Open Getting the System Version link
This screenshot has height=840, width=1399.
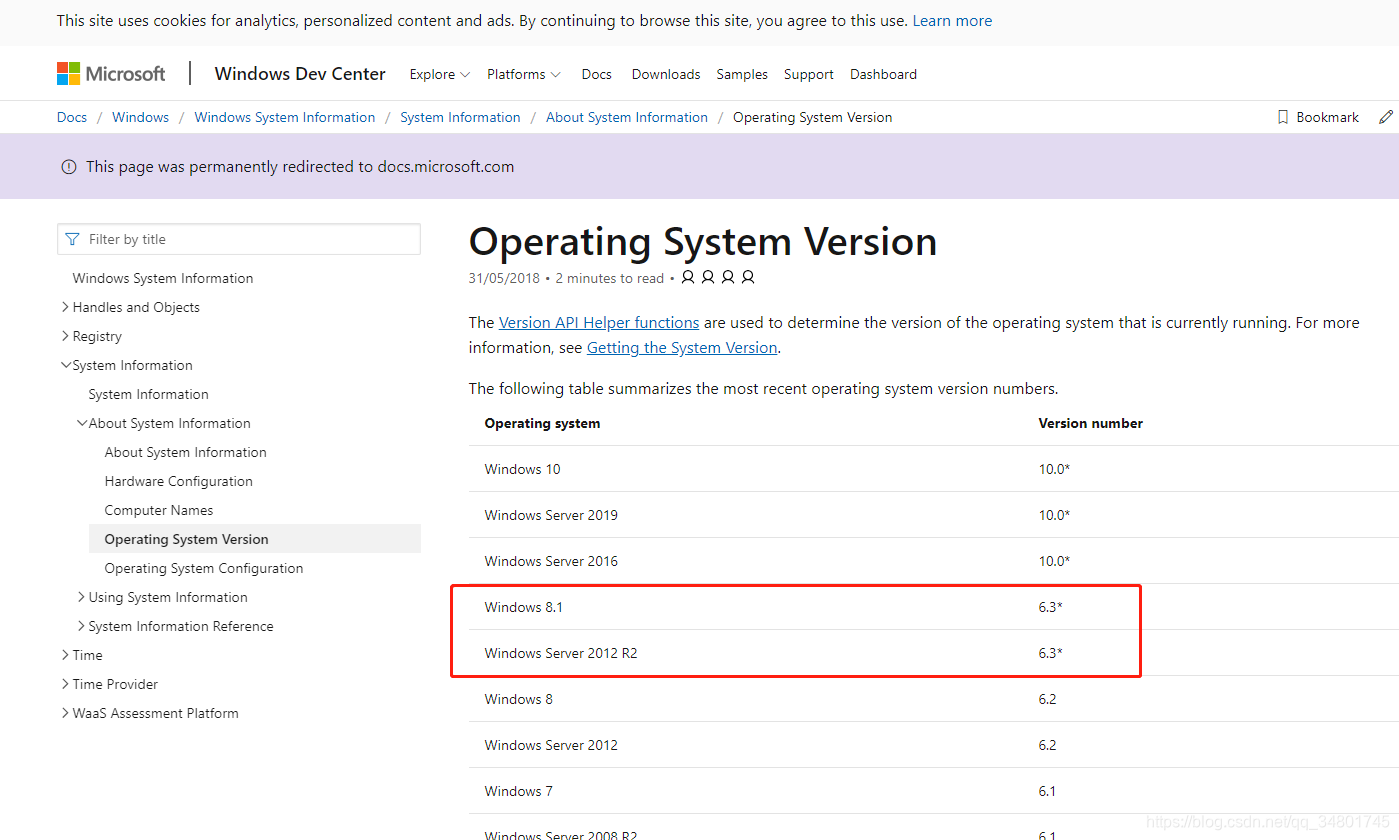point(682,347)
